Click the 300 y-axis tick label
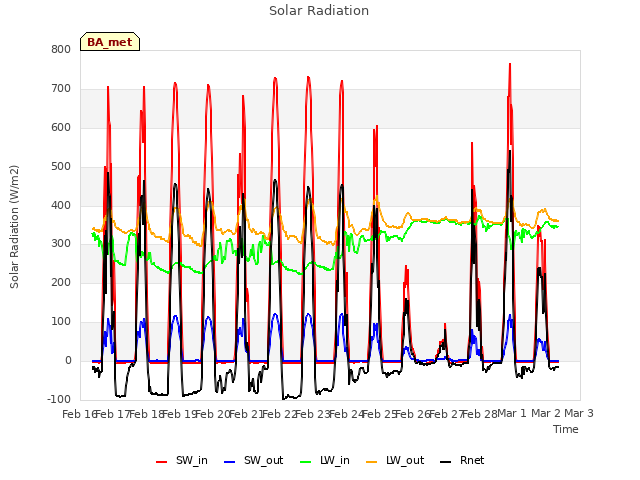 (x=61, y=244)
